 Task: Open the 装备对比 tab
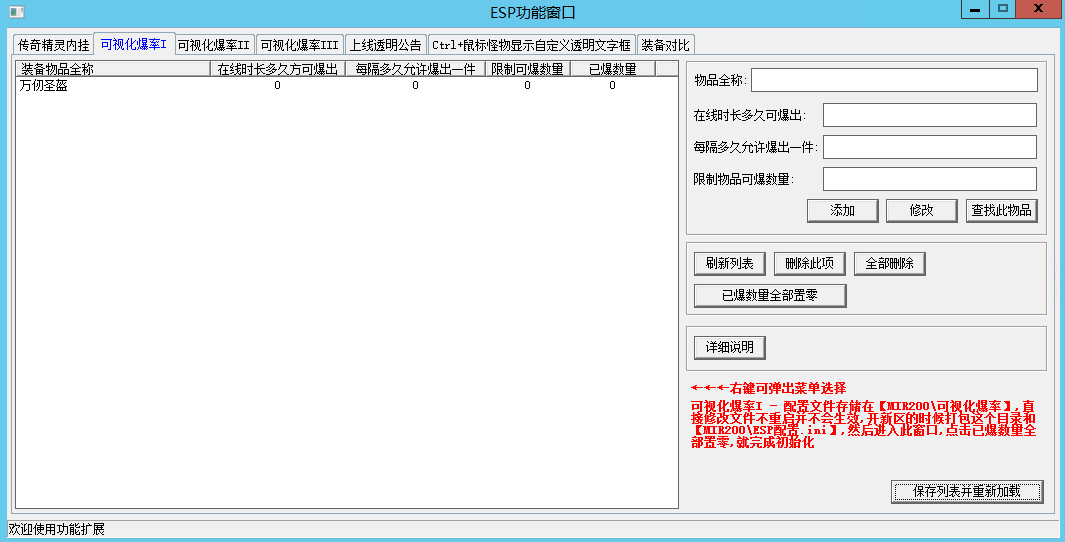pos(665,45)
